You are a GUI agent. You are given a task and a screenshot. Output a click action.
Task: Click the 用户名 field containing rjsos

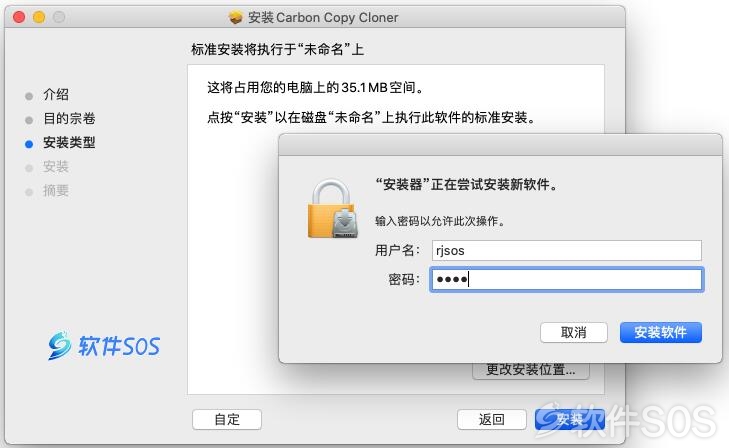567,250
